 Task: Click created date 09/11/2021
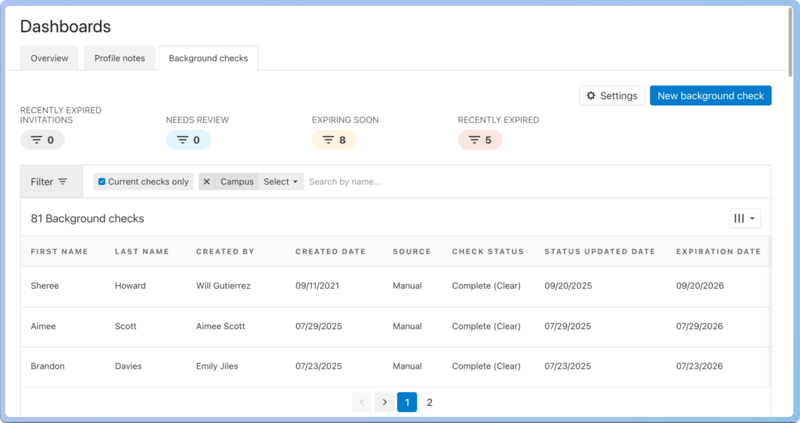point(317,286)
